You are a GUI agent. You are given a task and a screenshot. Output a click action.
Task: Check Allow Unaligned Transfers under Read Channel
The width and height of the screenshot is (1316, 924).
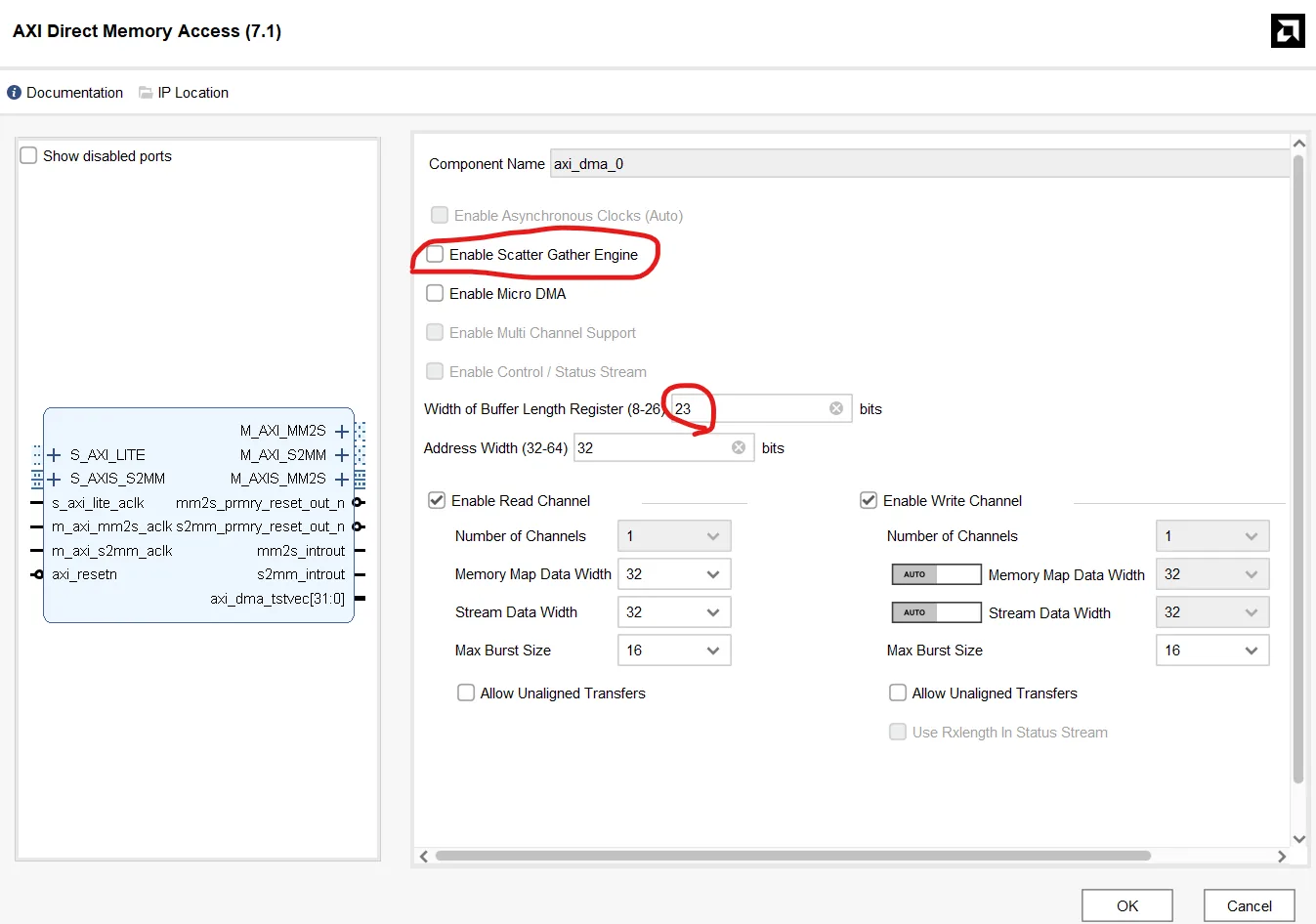466,693
